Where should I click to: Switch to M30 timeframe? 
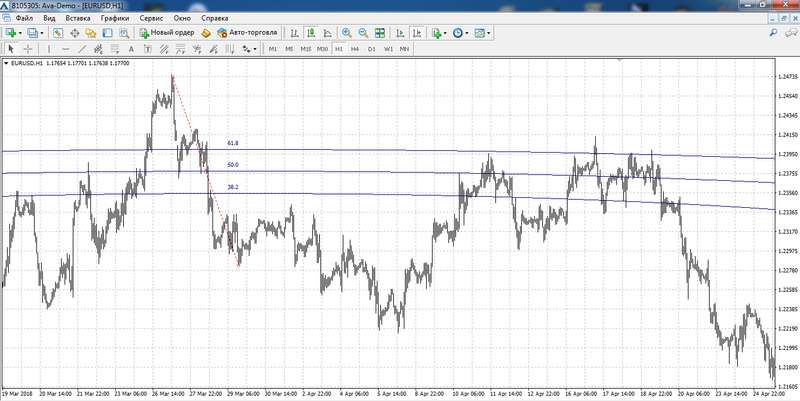[322, 49]
